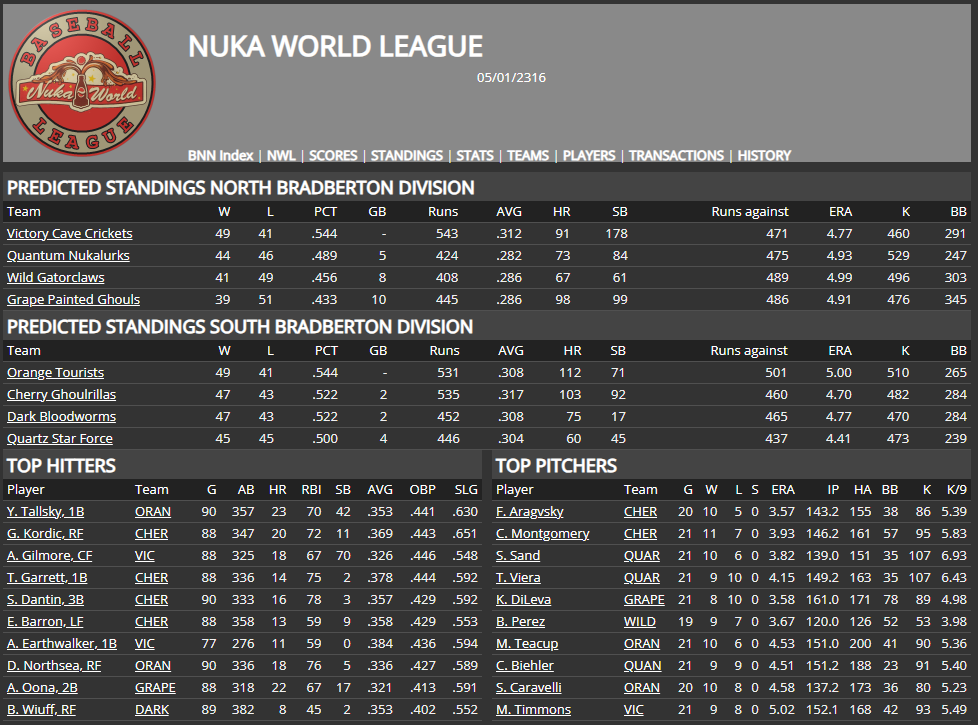
Task: Open the Victory Cave Crickets team page
Action: 69,233
